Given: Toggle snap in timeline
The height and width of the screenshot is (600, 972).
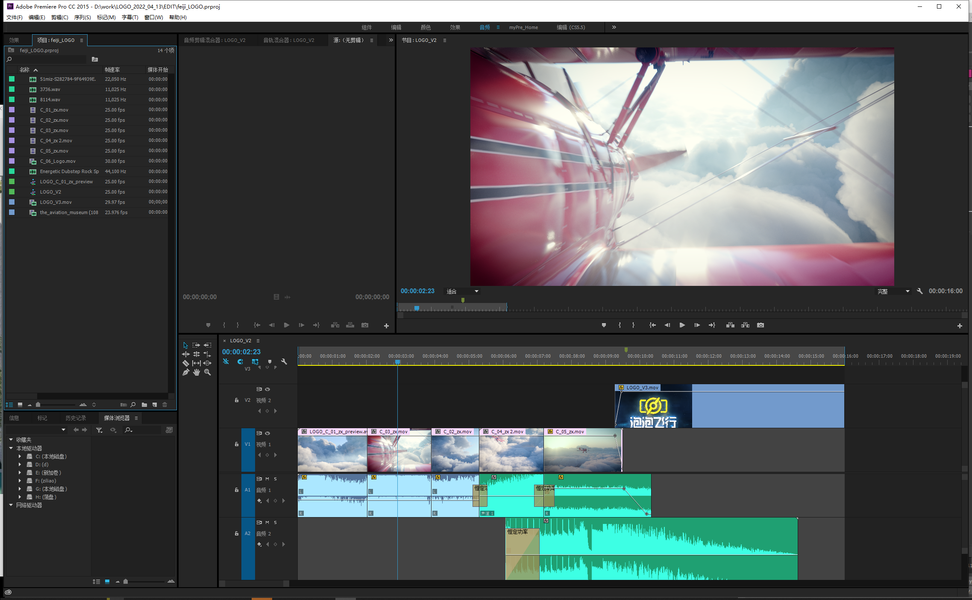Looking at the screenshot, I should point(240,361).
